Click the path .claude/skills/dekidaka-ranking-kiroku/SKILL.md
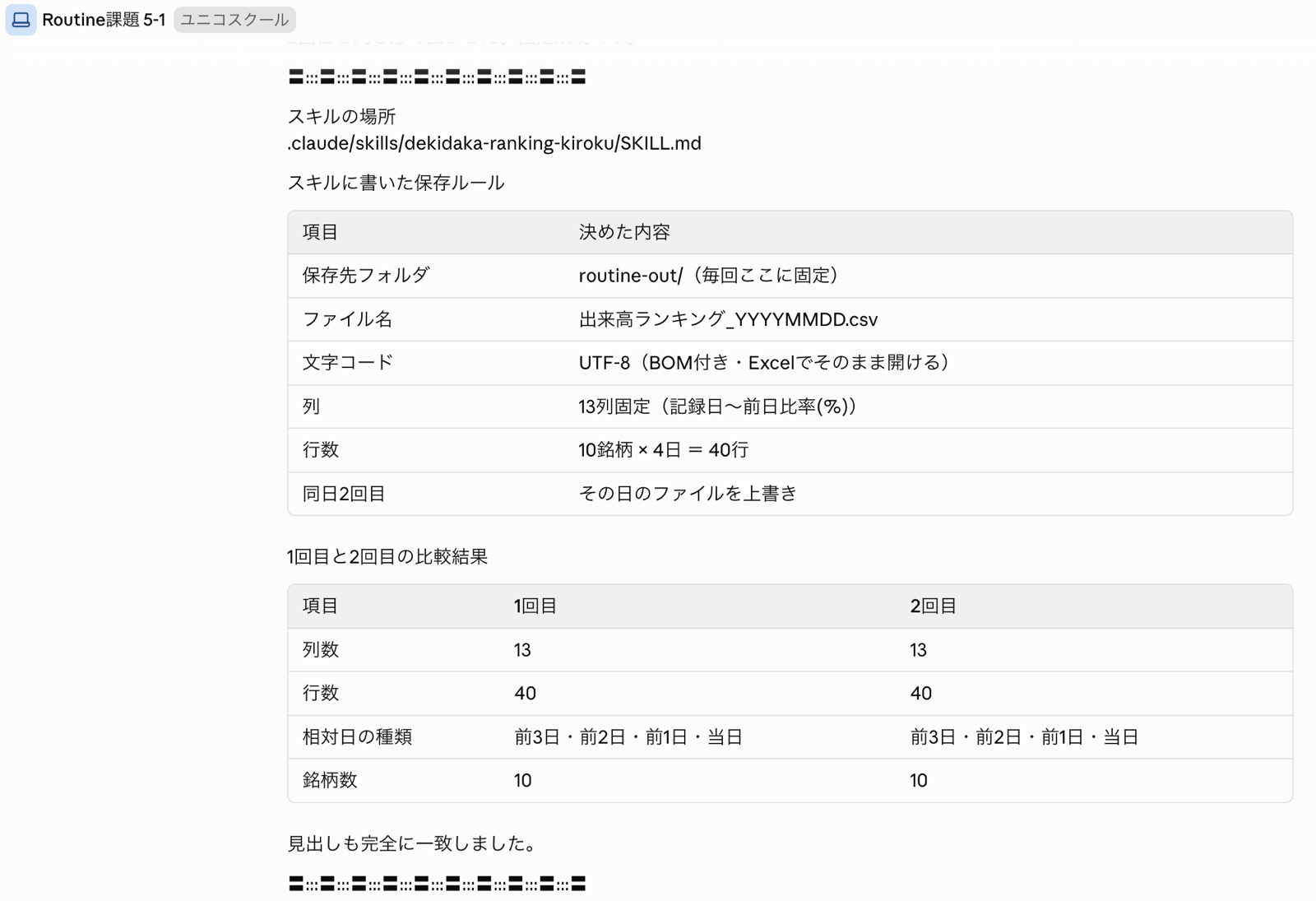This screenshot has height=901, width=1316. click(x=494, y=143)
